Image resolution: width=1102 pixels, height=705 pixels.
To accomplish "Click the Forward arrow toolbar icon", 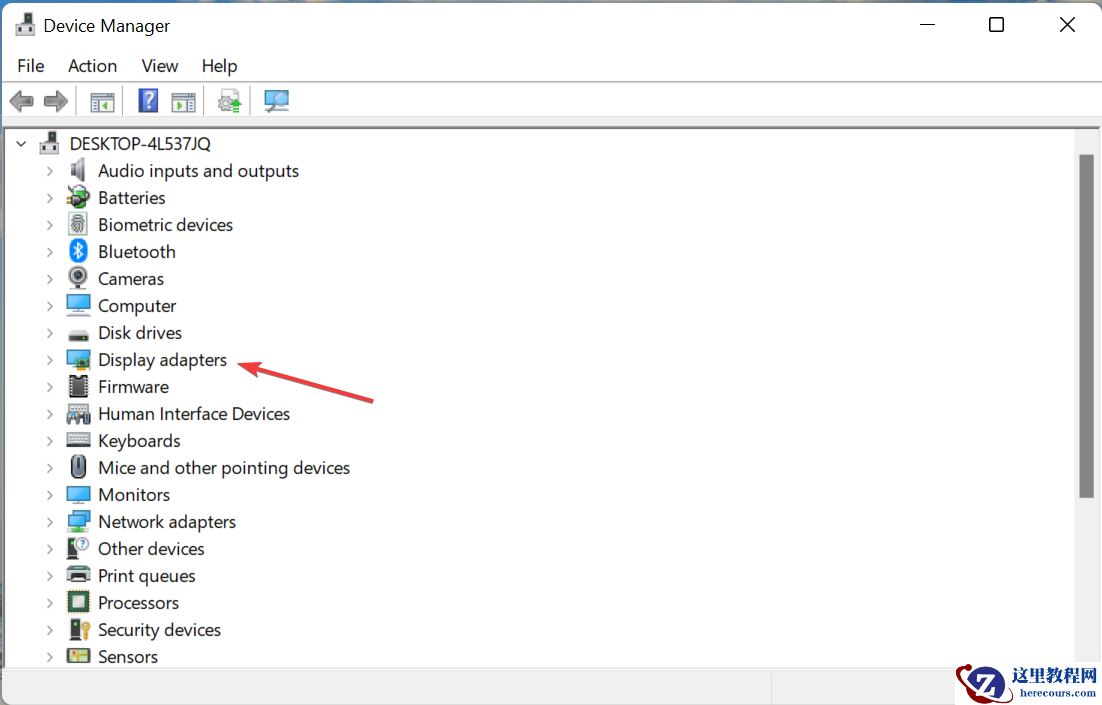I will (x=56, y=101).
